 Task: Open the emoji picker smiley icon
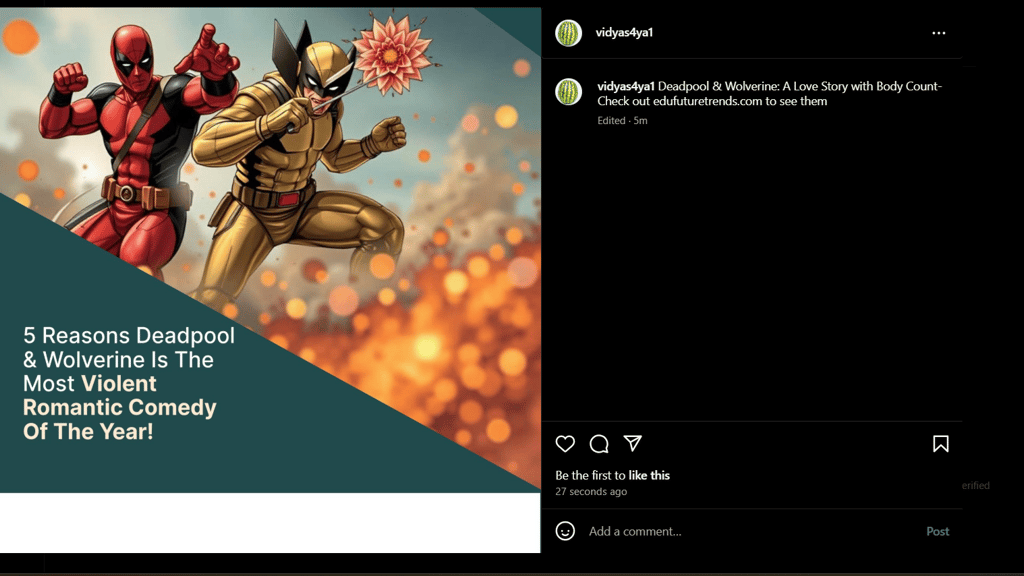tap(565, 531)
